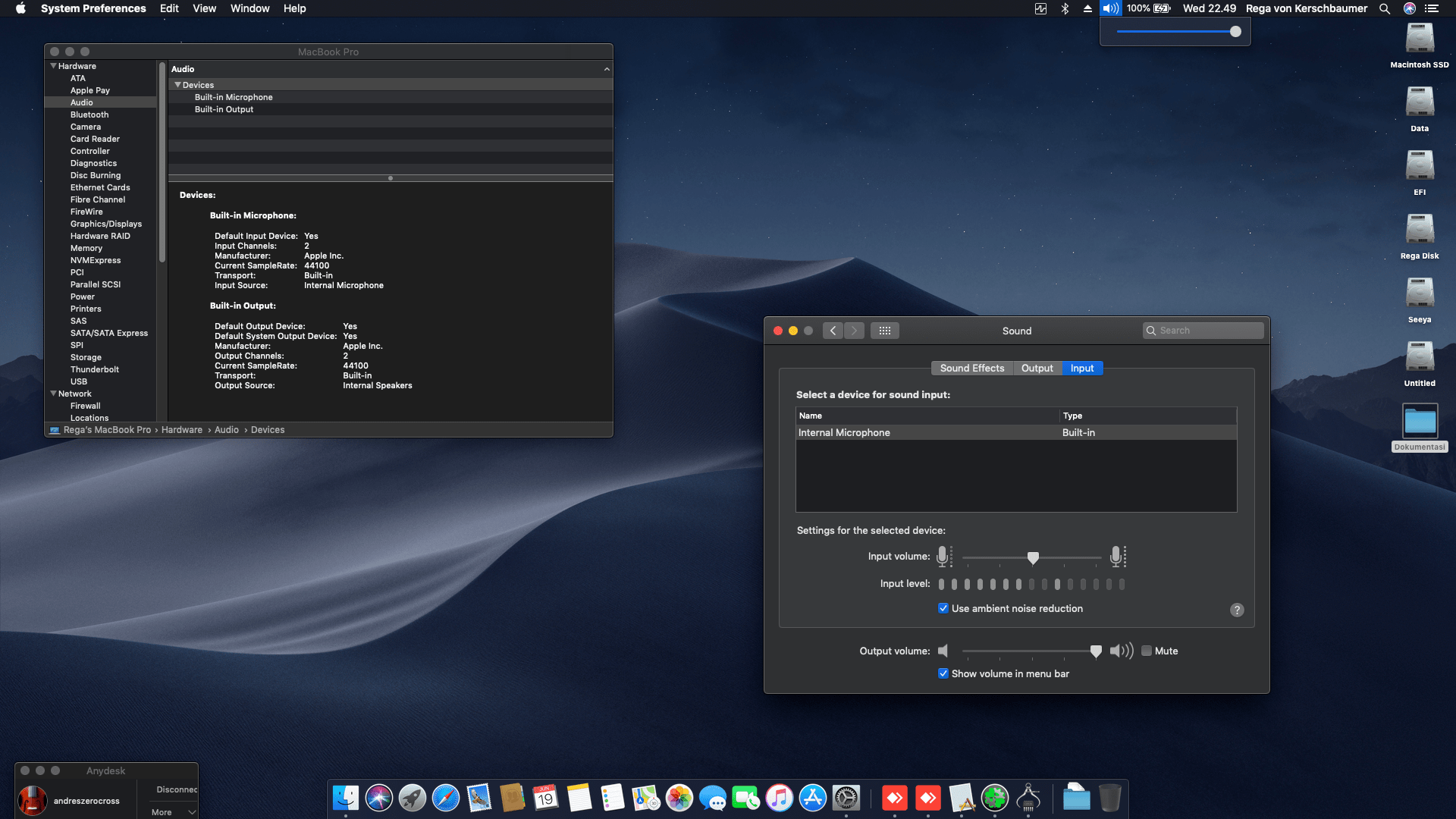Open the Maps app from the Dock
Viewport: 1456px width, 819px height.
pos(645,798)
